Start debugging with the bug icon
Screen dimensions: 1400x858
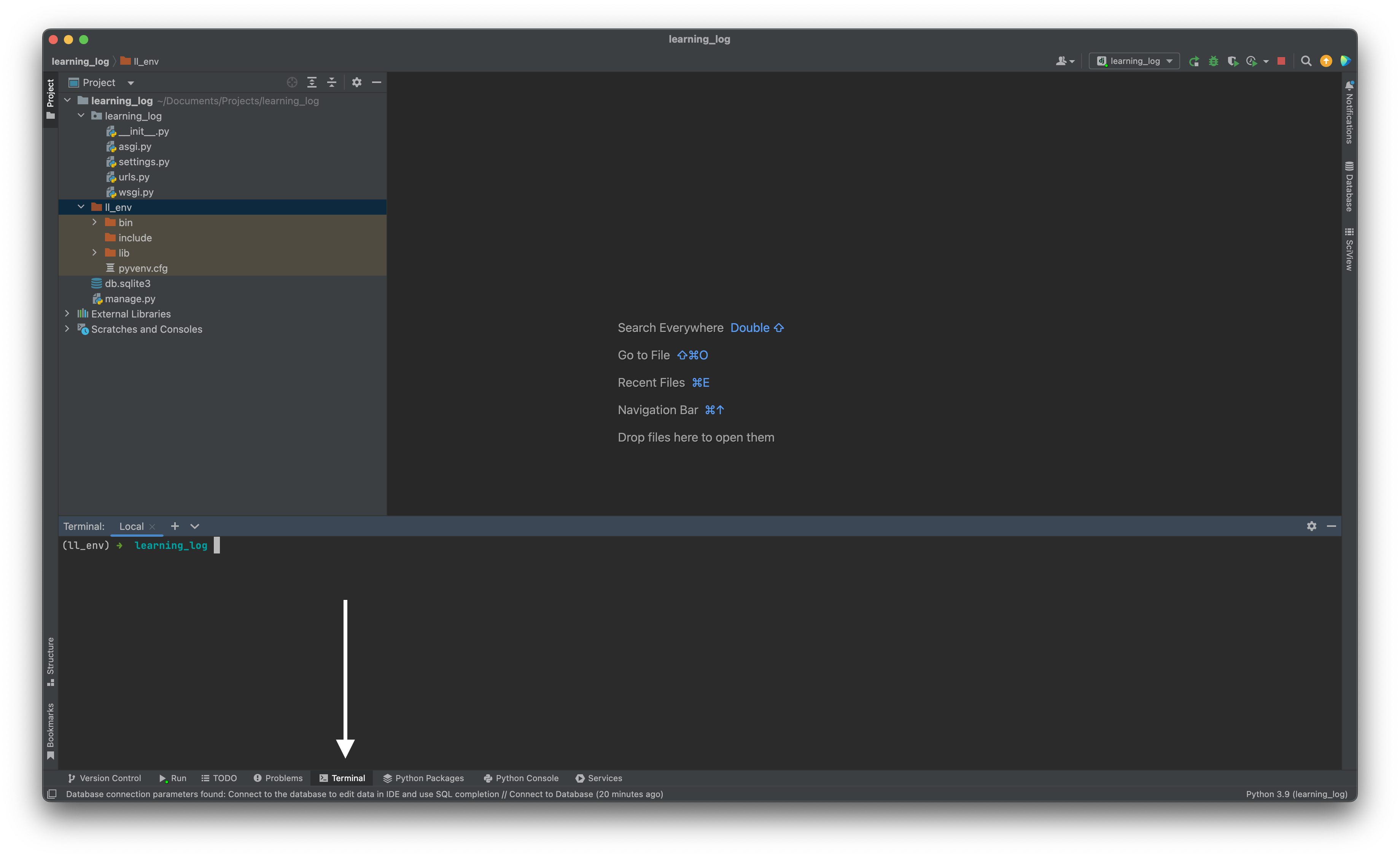pyautogui.click(x=1213, y=61)
